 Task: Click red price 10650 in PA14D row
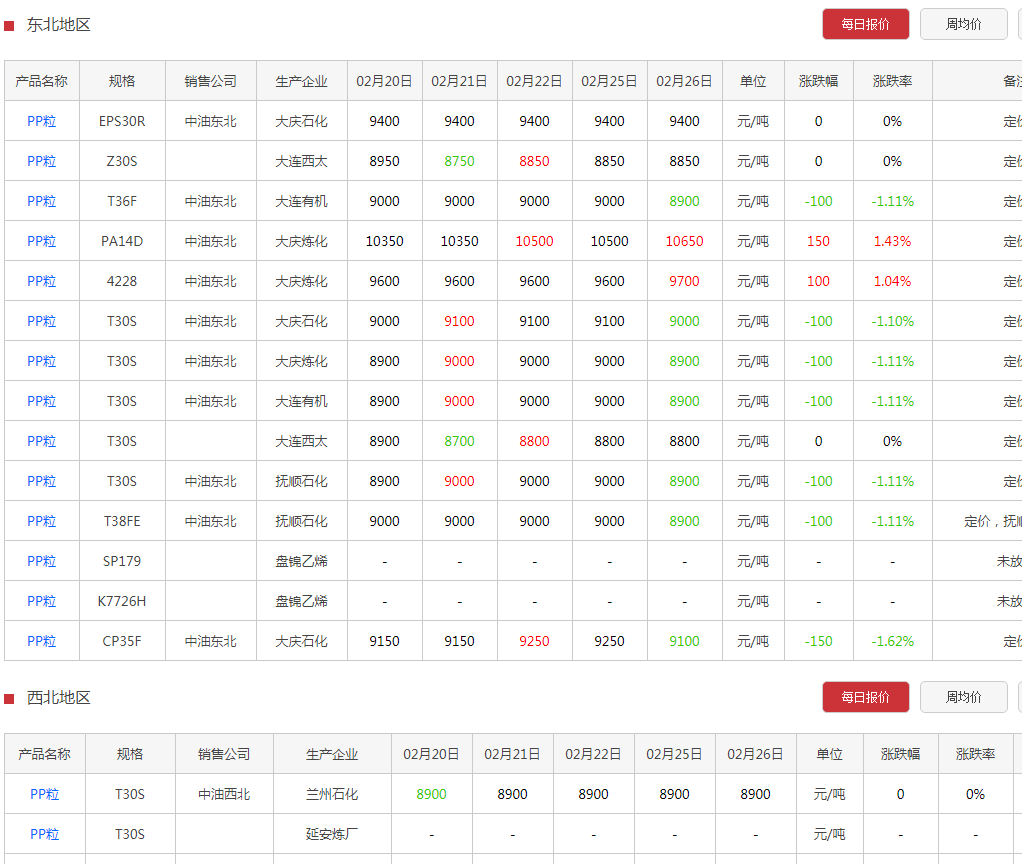click(x=684, y=241)
